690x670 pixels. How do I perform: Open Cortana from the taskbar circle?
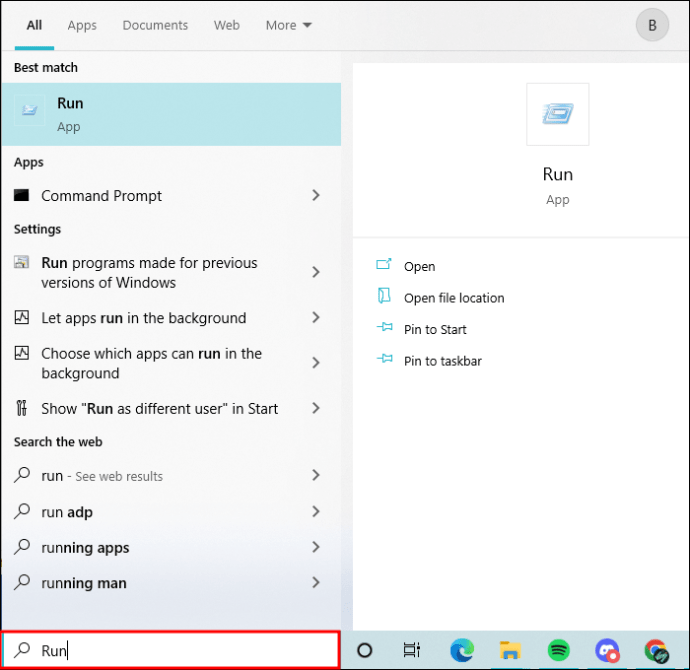(365, 650)
